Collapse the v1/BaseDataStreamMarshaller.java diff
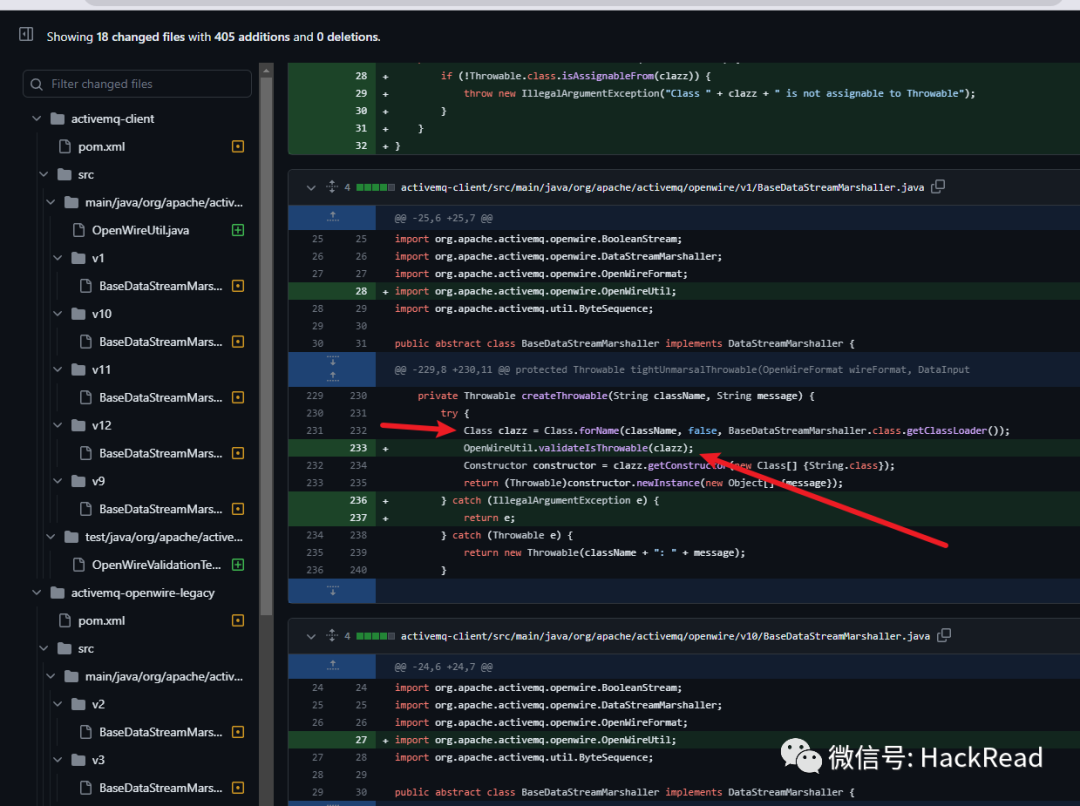Viewport: 1080px width, 806px height. pos(311,187)
